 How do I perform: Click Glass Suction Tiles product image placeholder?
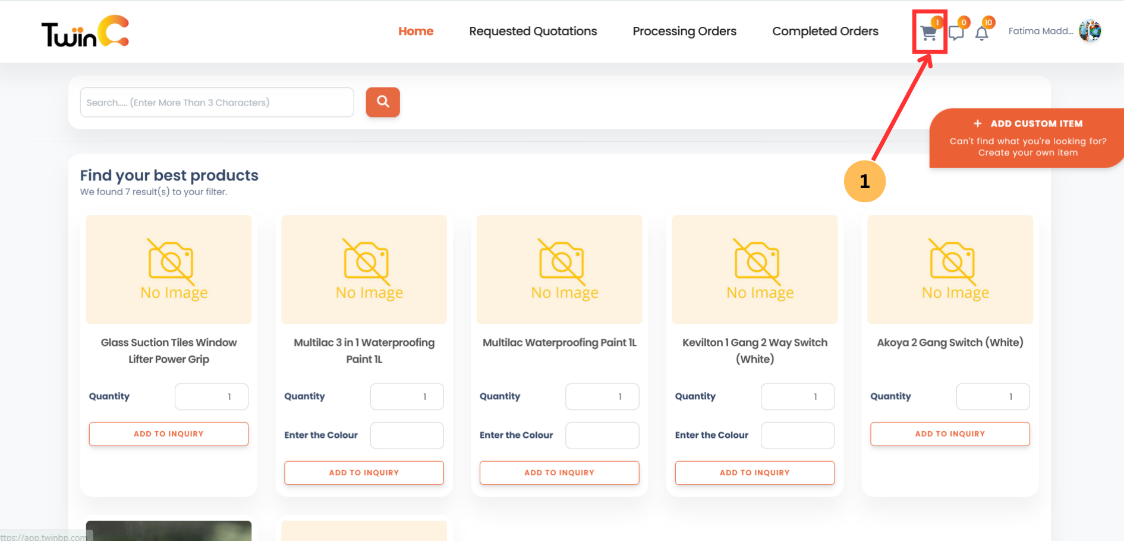168,269
